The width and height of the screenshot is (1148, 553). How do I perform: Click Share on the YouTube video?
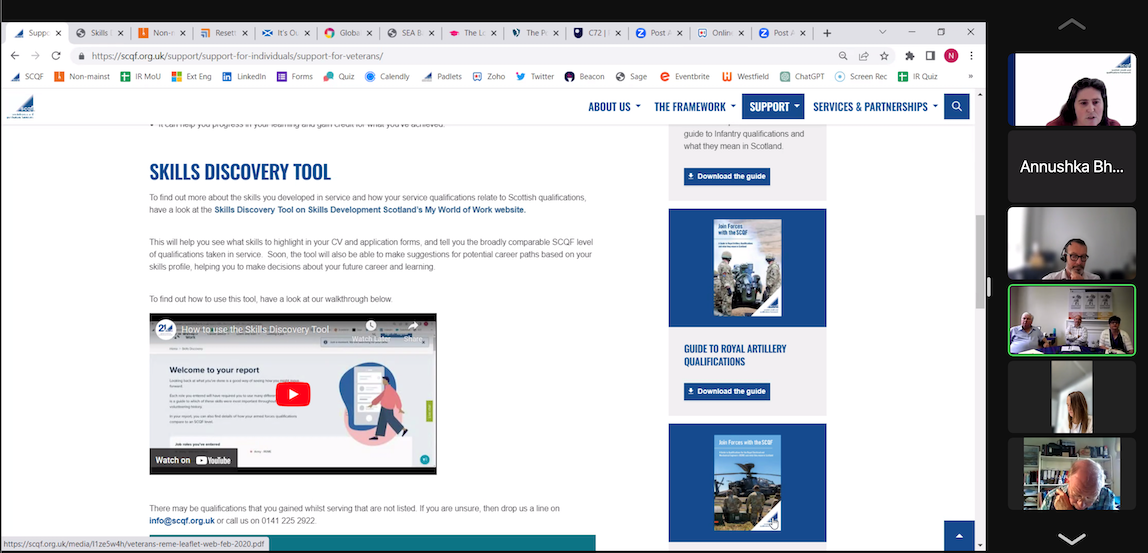click(413, 330)
